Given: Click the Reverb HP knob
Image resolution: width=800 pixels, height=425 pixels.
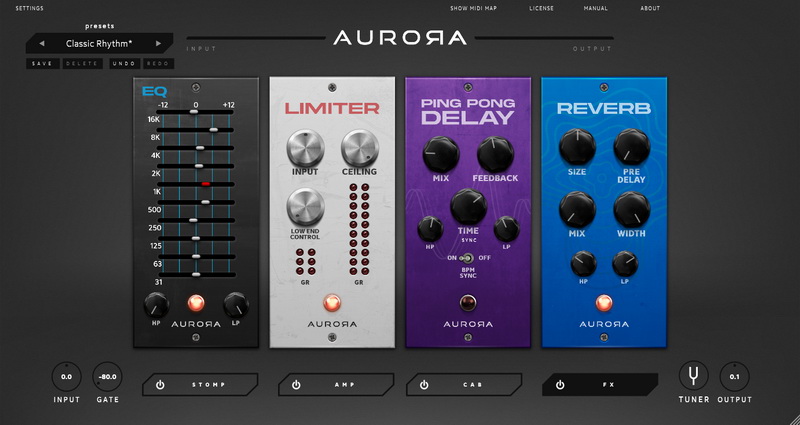Looking at the screenshot, I should pyautogui.click(x=583, y=264).
